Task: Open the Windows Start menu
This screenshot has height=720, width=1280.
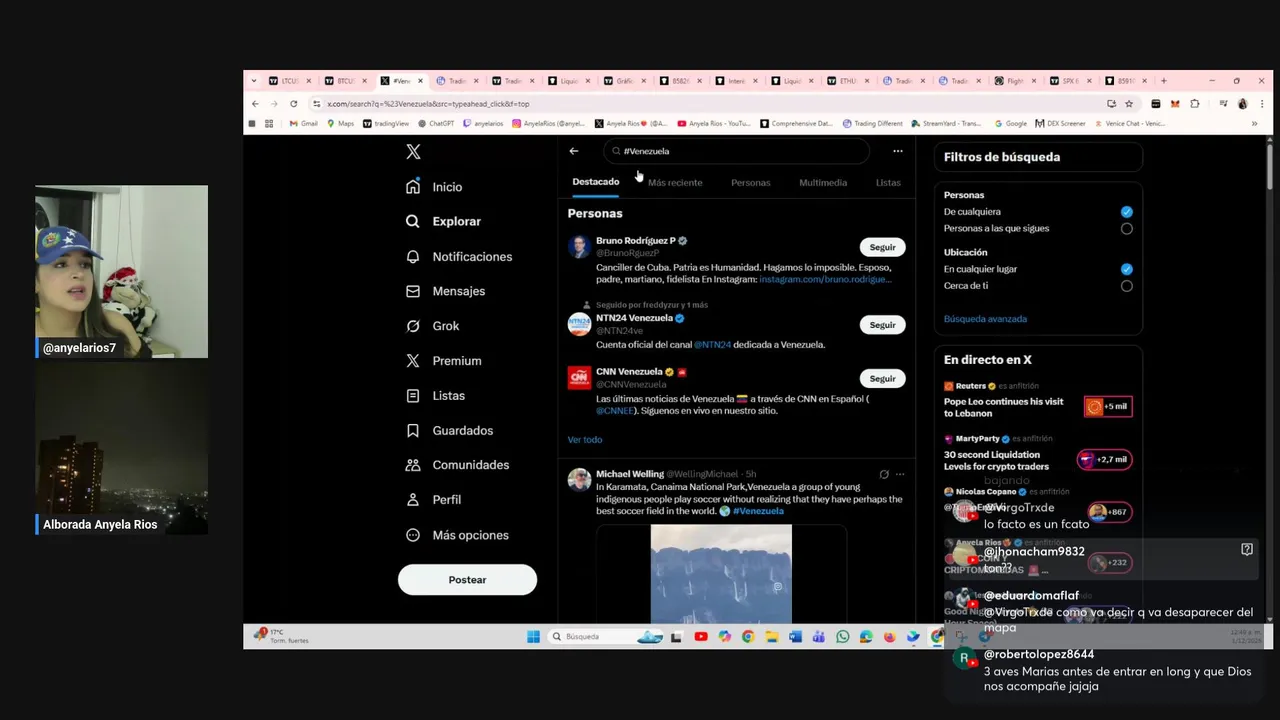Action: 533,637
